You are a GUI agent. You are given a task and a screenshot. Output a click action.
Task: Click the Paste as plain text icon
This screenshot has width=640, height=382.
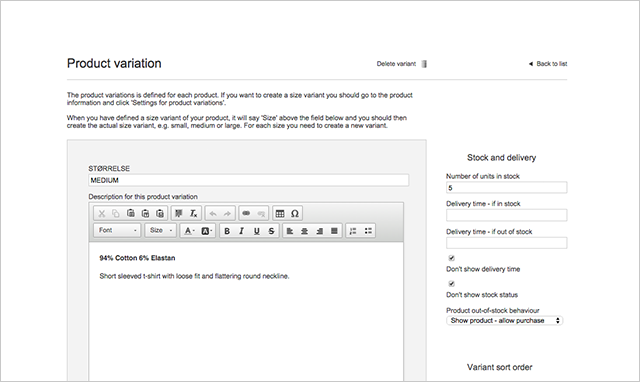tap(145, 213)
